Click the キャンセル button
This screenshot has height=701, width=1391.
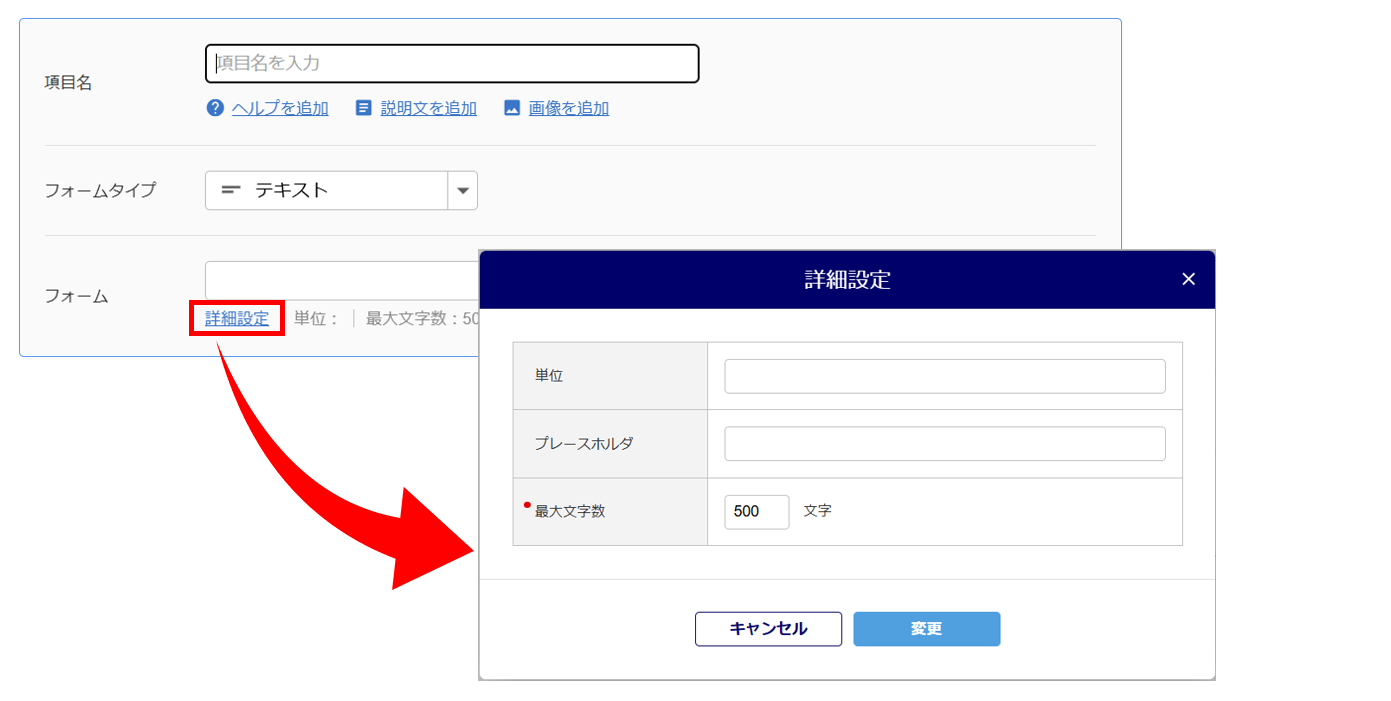tap(768, 629)
